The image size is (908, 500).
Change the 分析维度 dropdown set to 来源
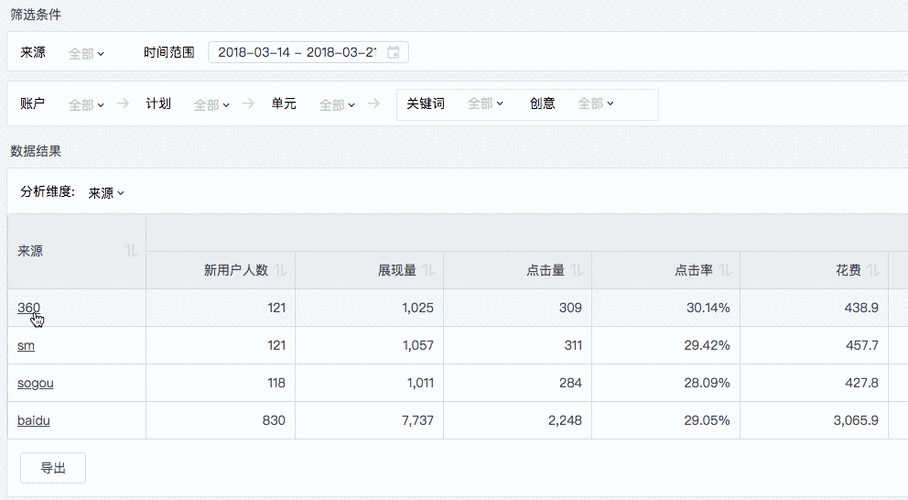[x=106, y=193]
